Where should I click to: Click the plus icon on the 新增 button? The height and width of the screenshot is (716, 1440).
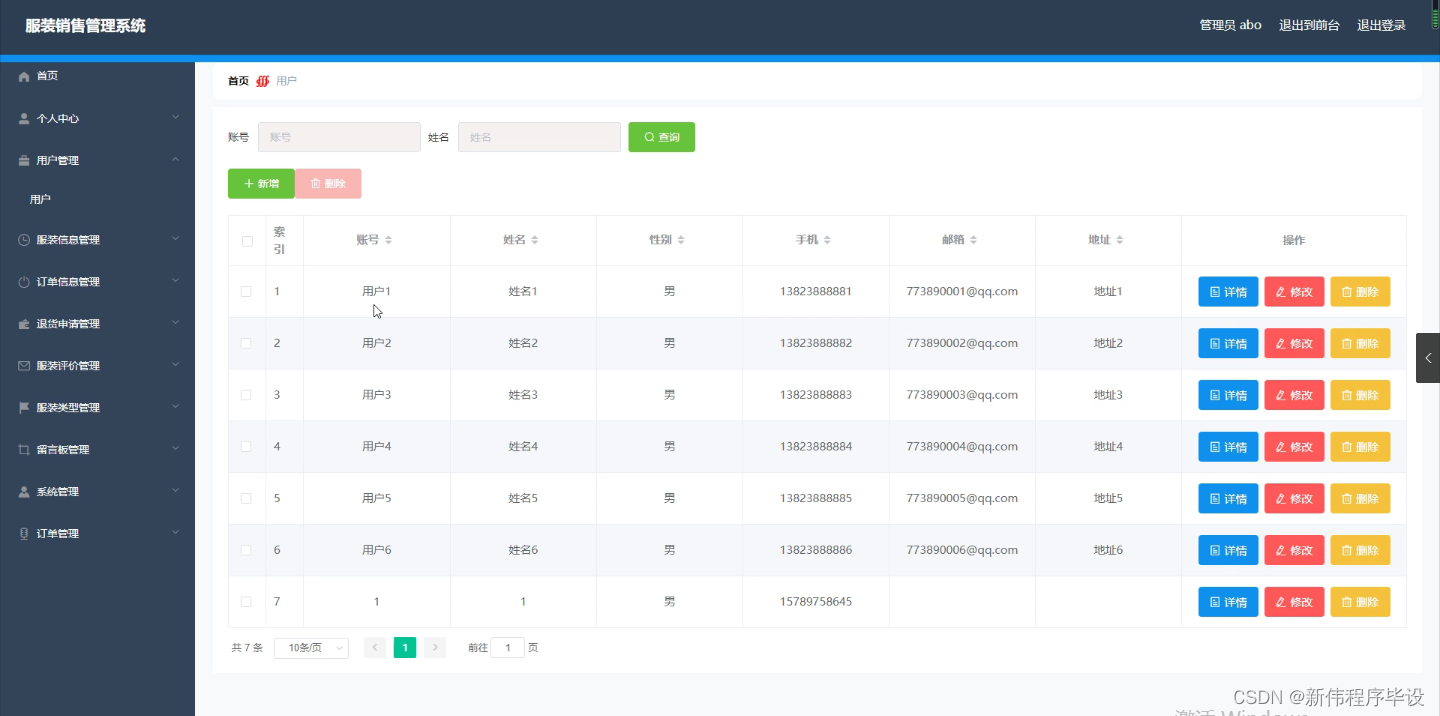click(x=249, y=183)
